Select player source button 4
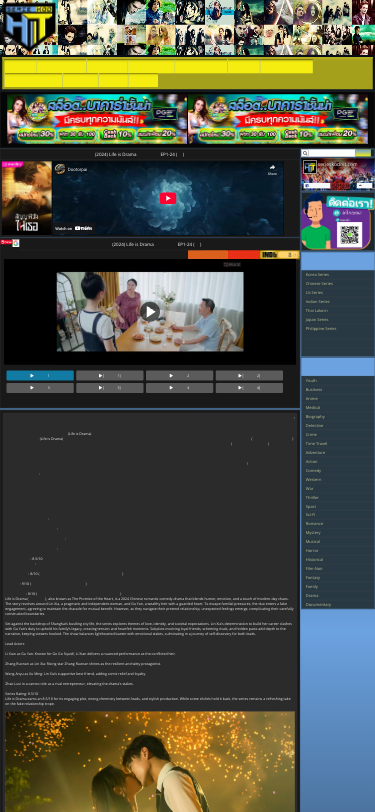The image size is (375, 812). [x=179, y=387]
